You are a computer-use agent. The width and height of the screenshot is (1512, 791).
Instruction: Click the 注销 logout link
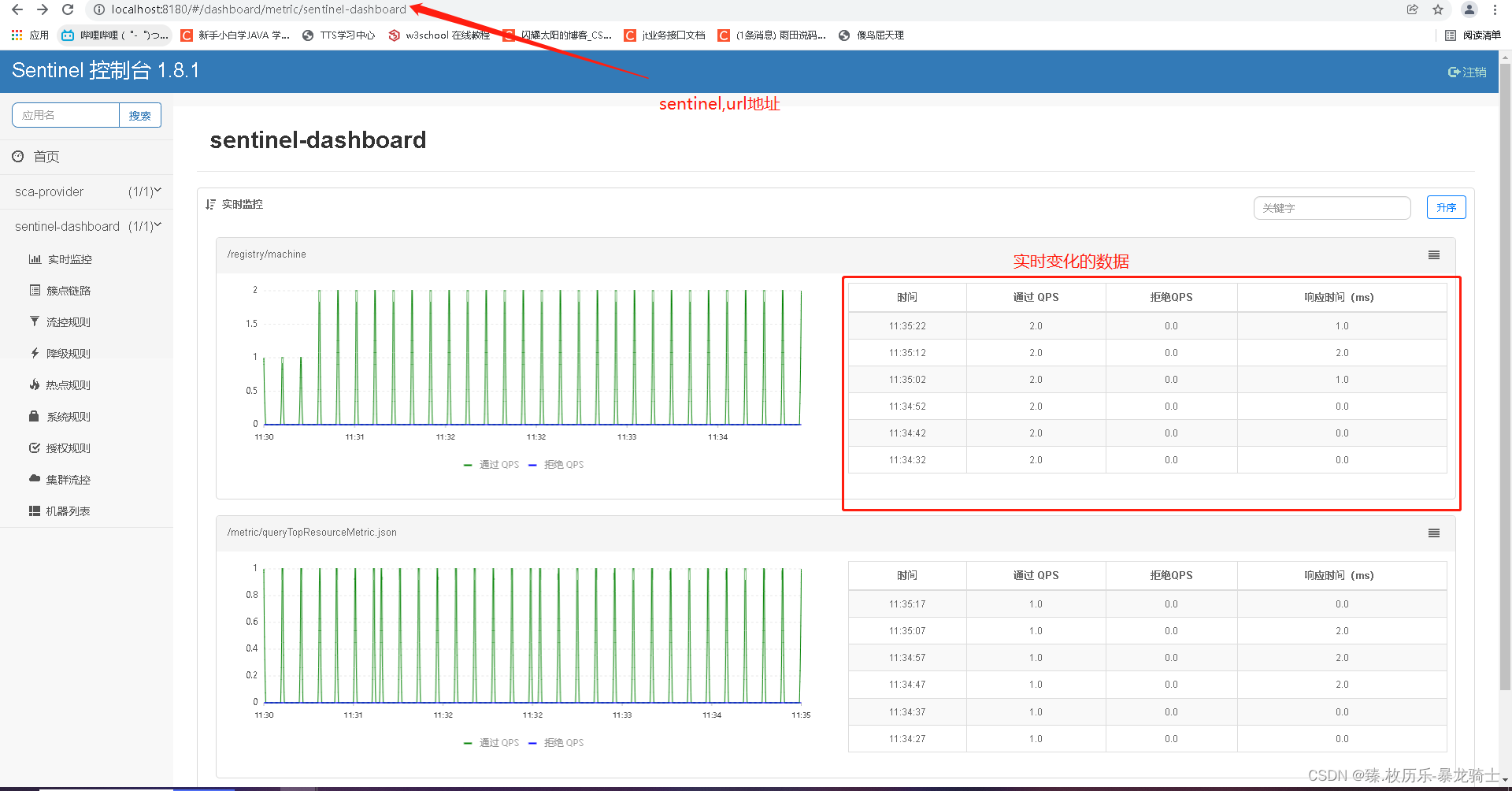(x=1467, y=72)
